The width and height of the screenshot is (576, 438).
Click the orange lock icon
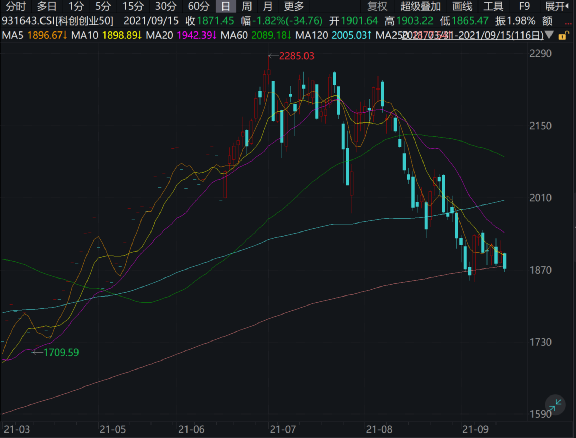click(563, 36)
